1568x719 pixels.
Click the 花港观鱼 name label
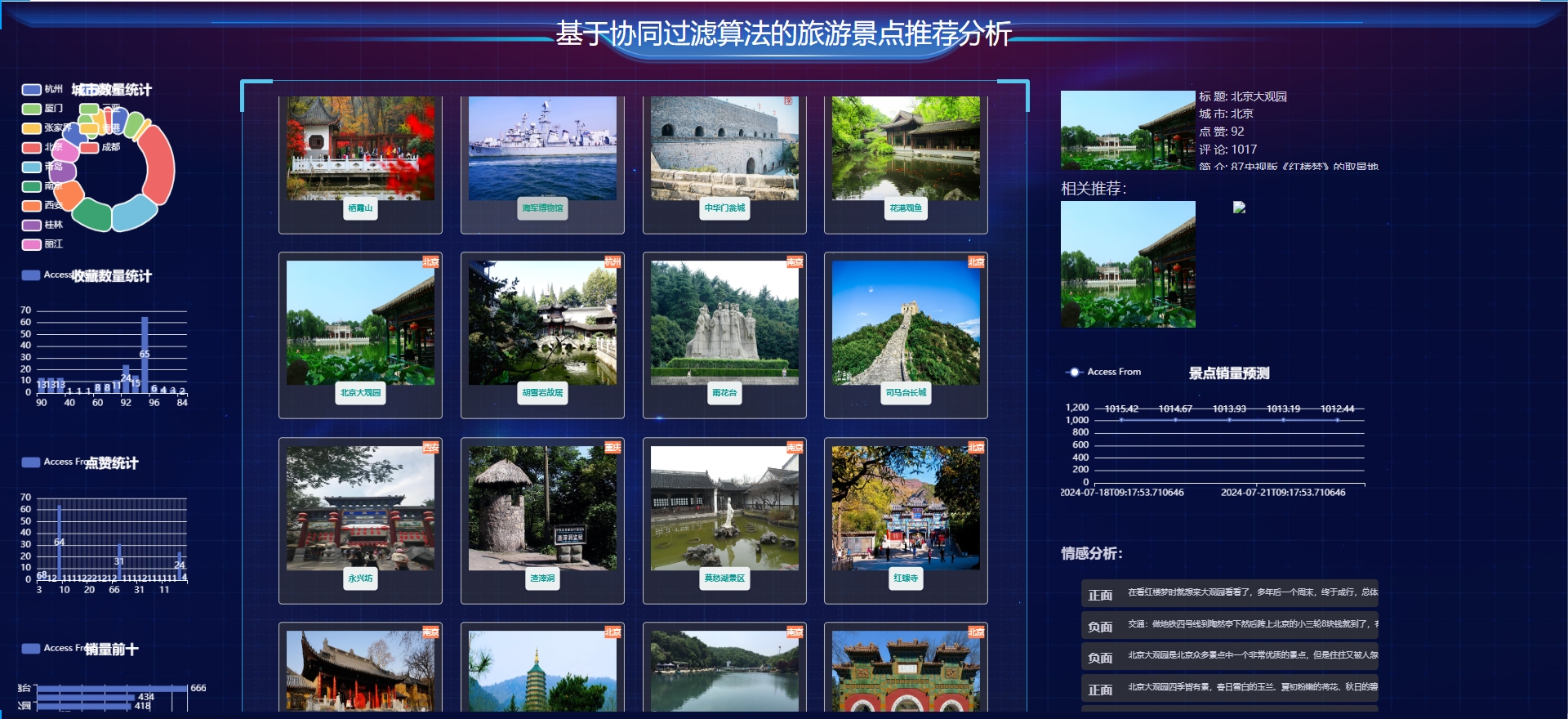click(x=906, y=208)
